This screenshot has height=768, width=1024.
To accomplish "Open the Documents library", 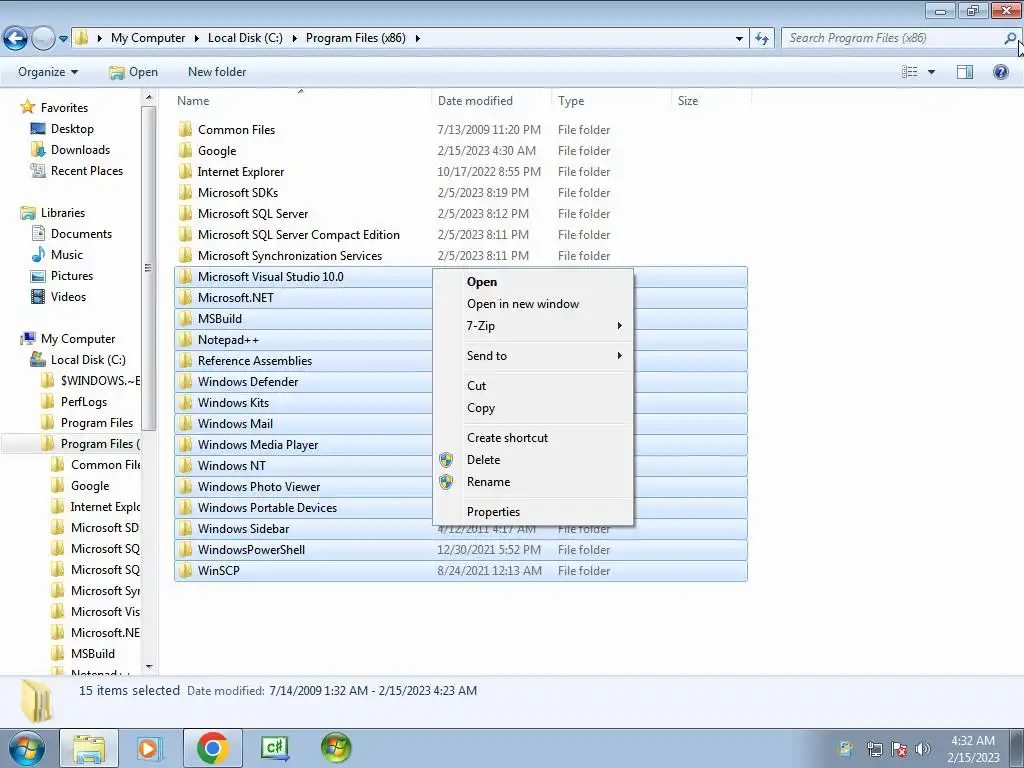I will (81, 234).
